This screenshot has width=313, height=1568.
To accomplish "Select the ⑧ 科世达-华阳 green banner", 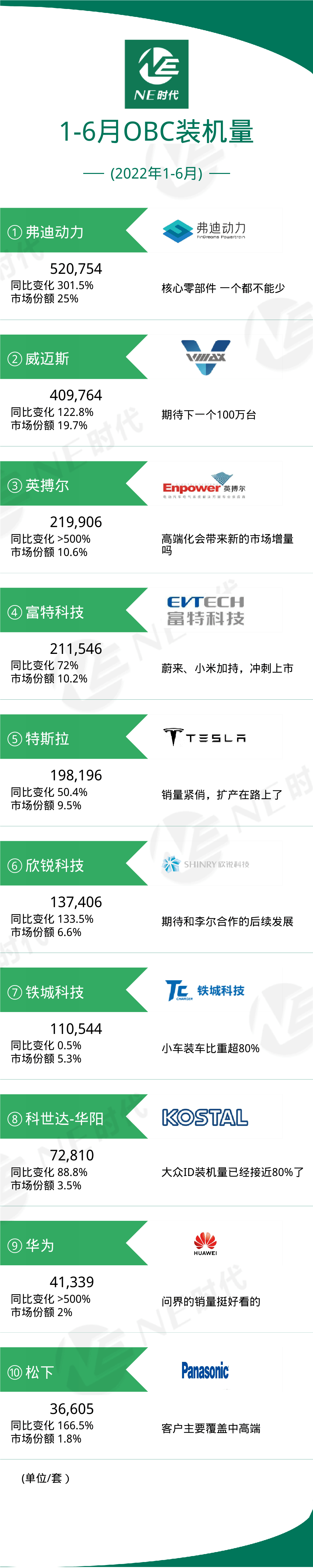I will point(74,1117).
